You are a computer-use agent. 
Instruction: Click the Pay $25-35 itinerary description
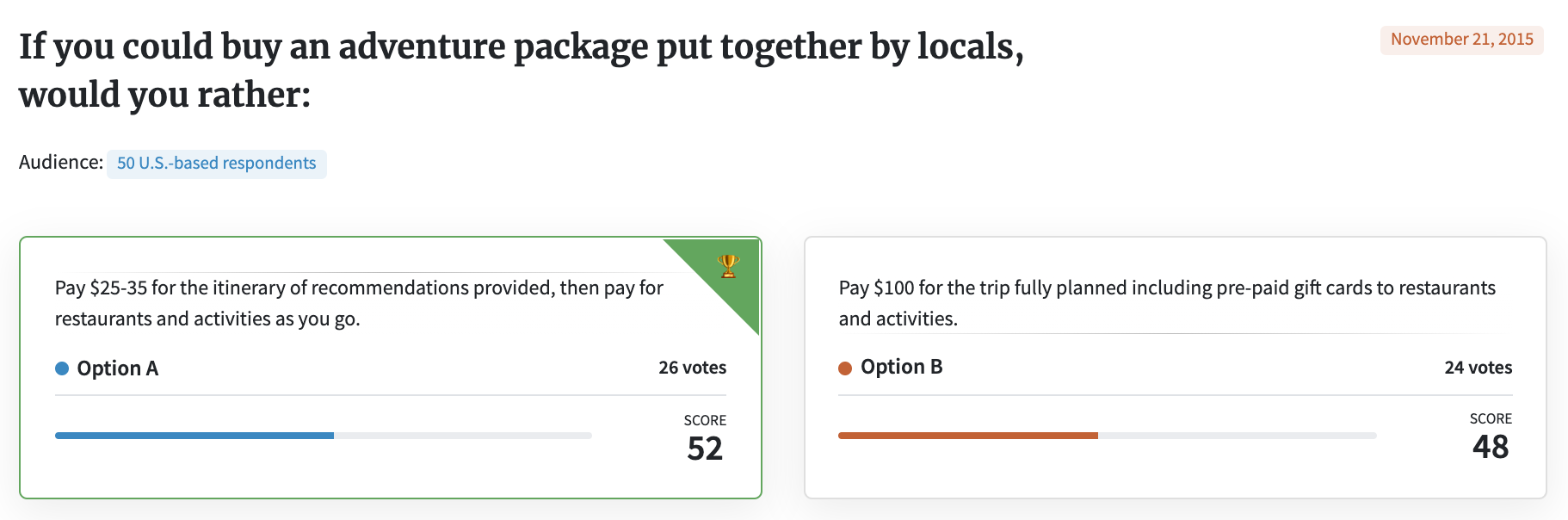tap(359, 303)
